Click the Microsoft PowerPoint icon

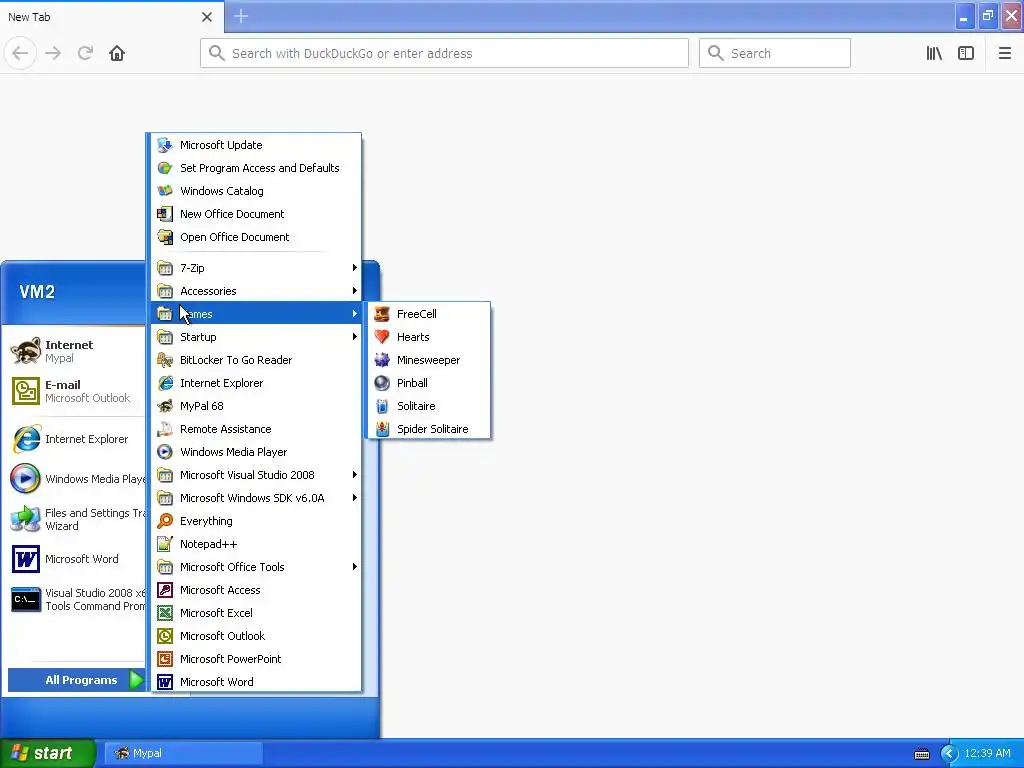(x=165, y=658)
